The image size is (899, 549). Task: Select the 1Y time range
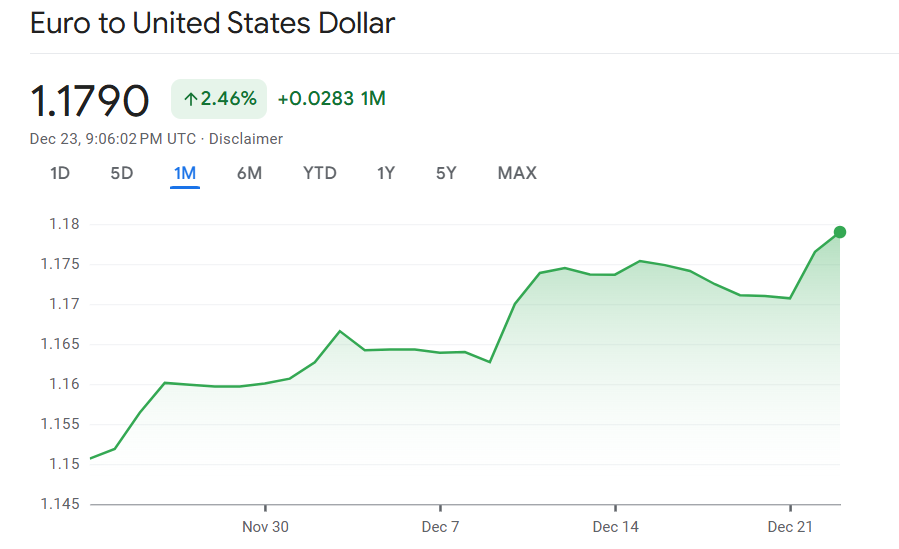386,173
